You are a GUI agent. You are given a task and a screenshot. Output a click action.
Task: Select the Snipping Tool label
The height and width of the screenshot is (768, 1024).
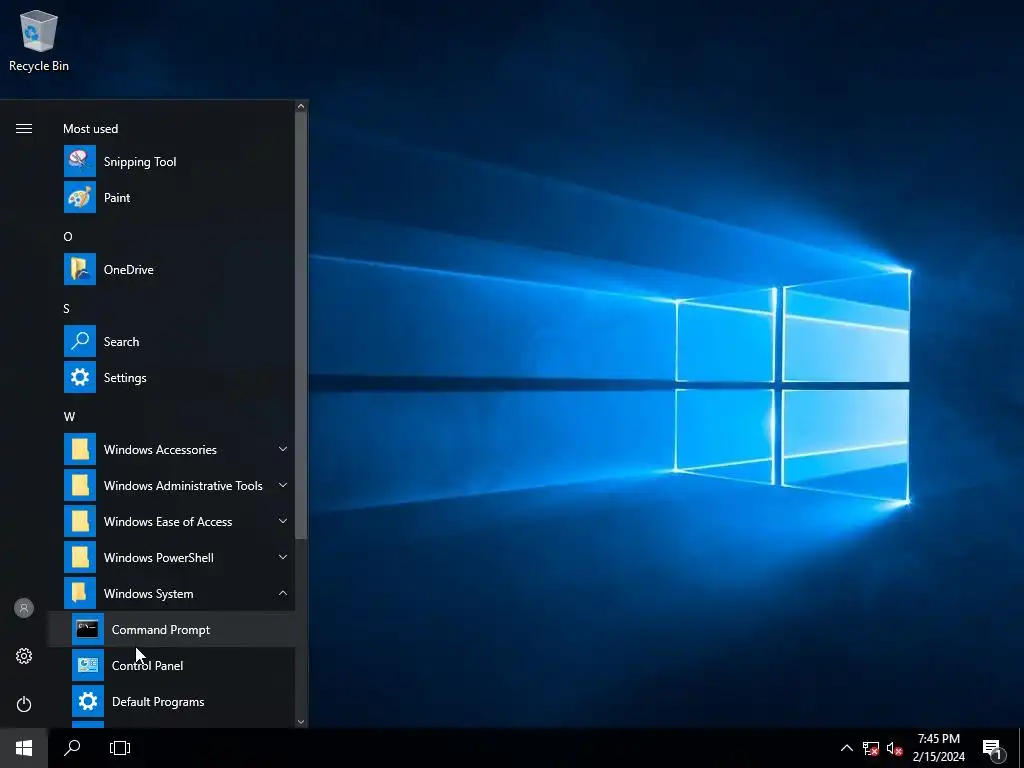[x=140, y=162]
